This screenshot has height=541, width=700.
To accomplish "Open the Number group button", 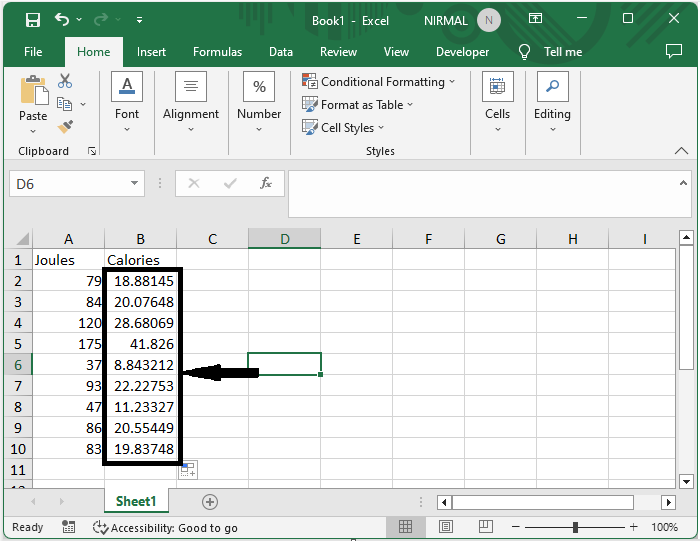I will tap(259, 102).
